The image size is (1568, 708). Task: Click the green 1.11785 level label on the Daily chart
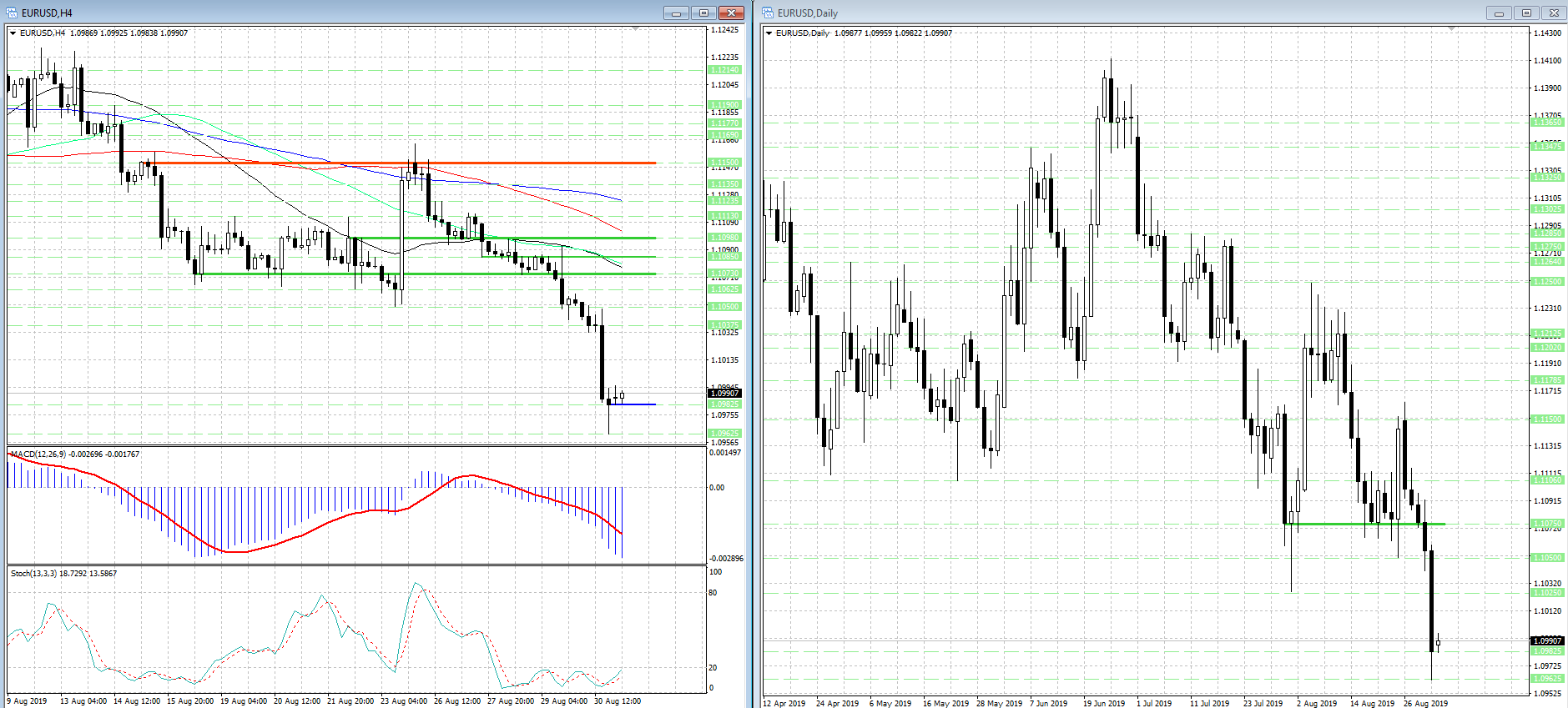tap(1547, 380)
